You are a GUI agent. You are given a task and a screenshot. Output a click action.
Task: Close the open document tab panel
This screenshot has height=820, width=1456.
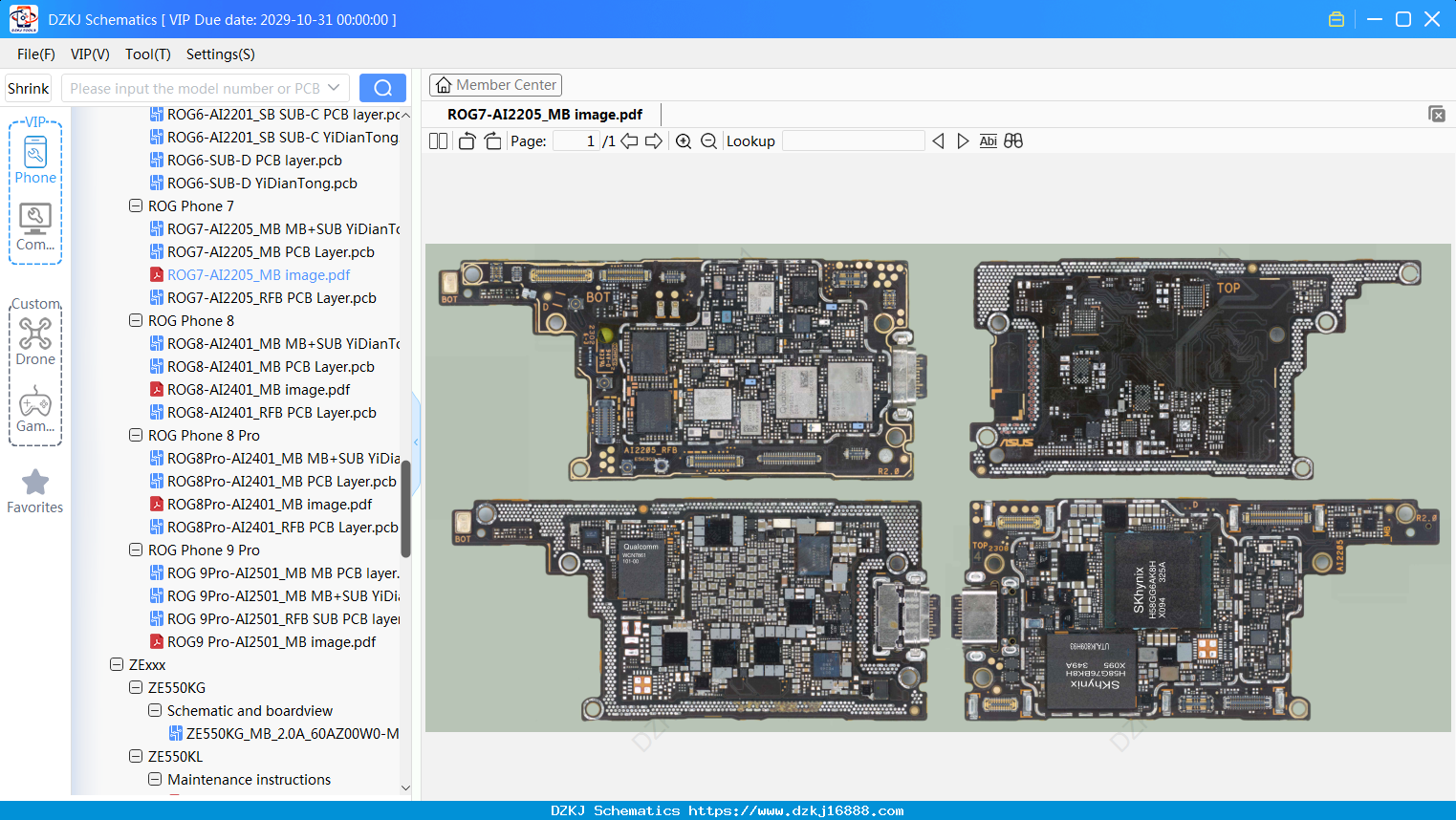[x=1437, y=114]
